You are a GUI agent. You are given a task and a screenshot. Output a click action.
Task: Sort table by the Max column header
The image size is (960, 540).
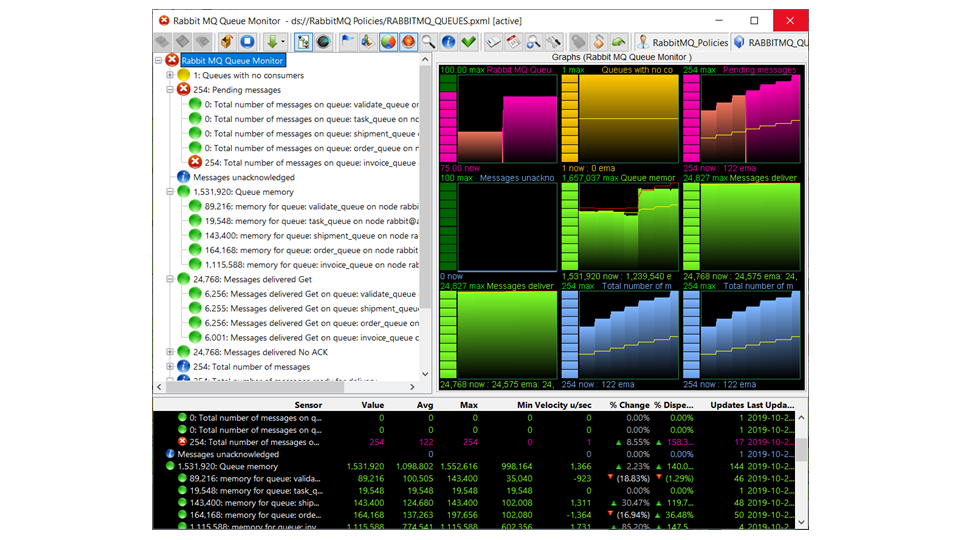468,405
